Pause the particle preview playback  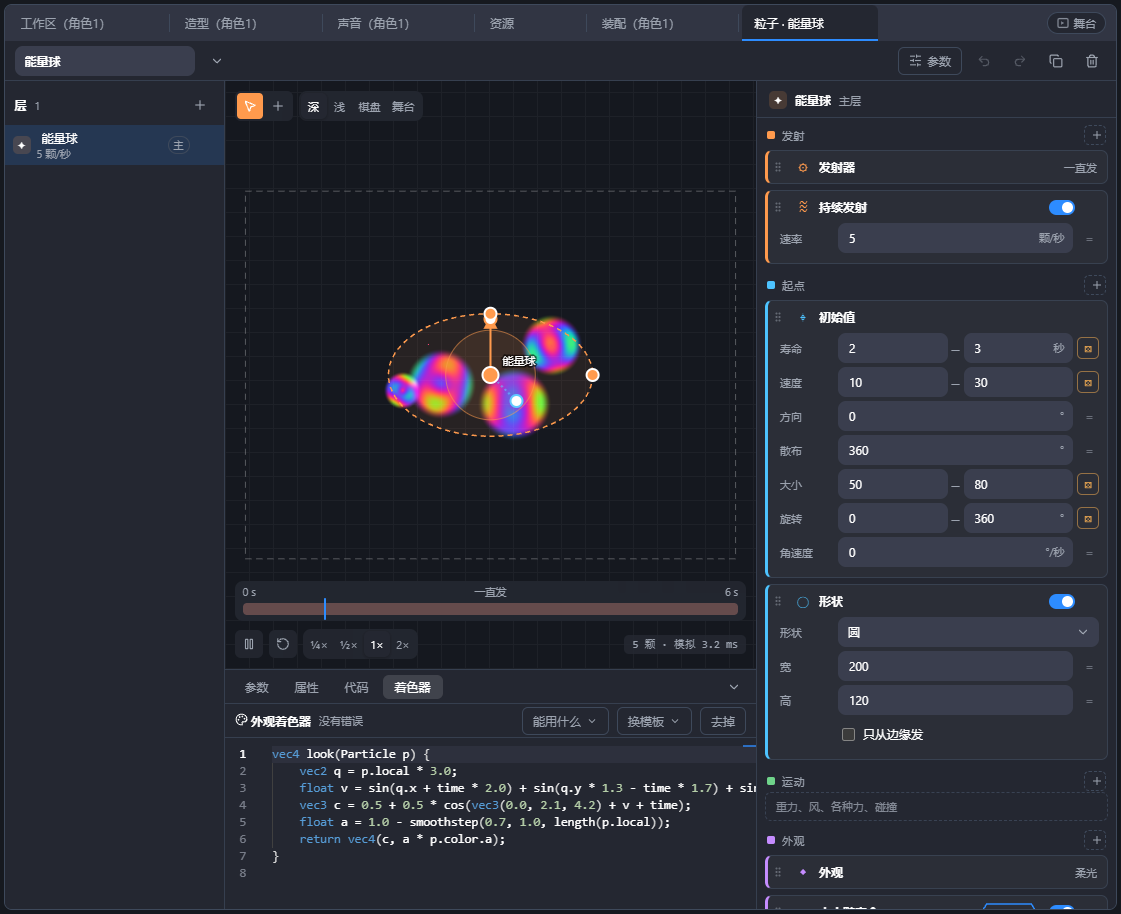[x=249, y=644]
